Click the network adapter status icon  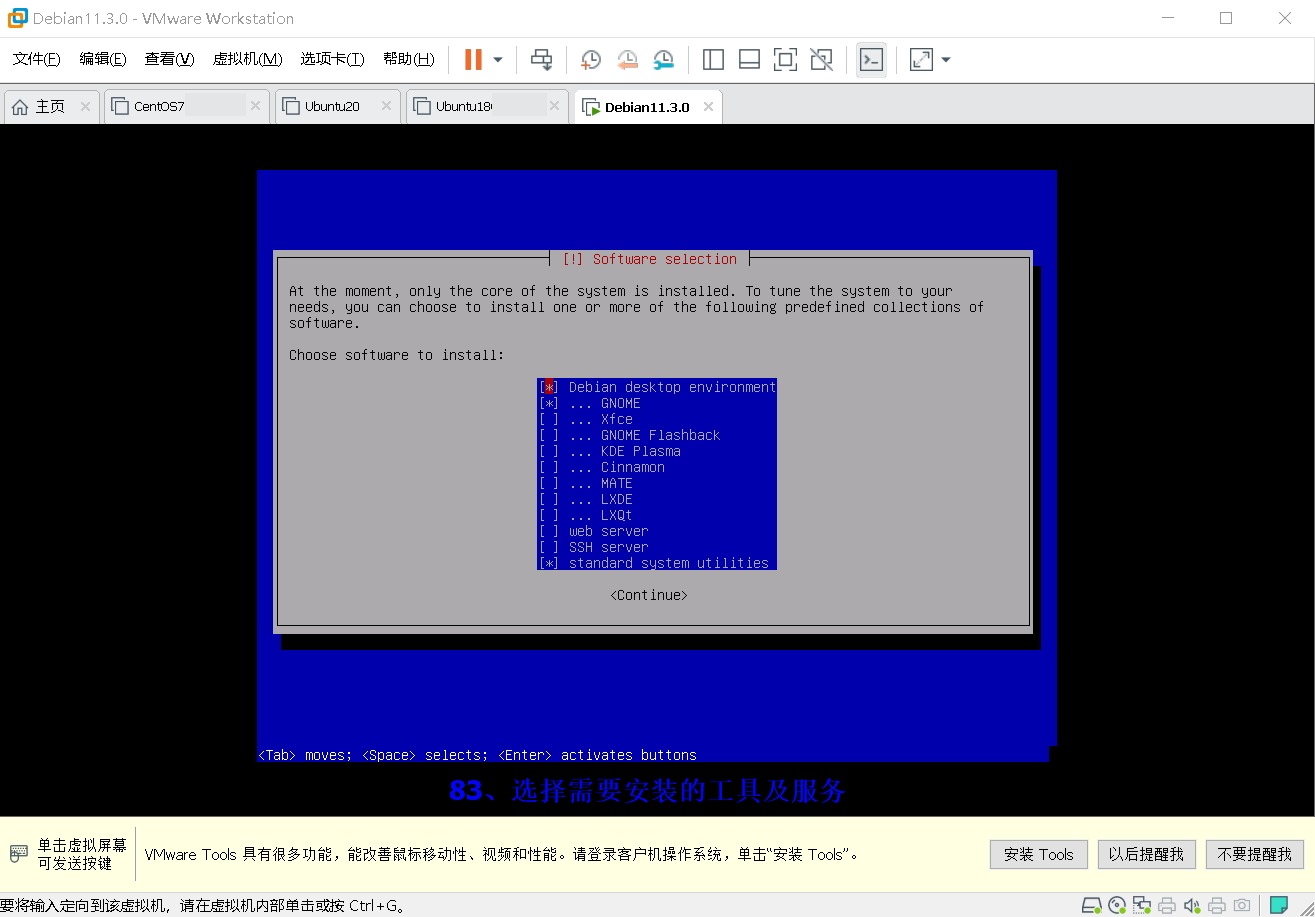pos(1142,906)
